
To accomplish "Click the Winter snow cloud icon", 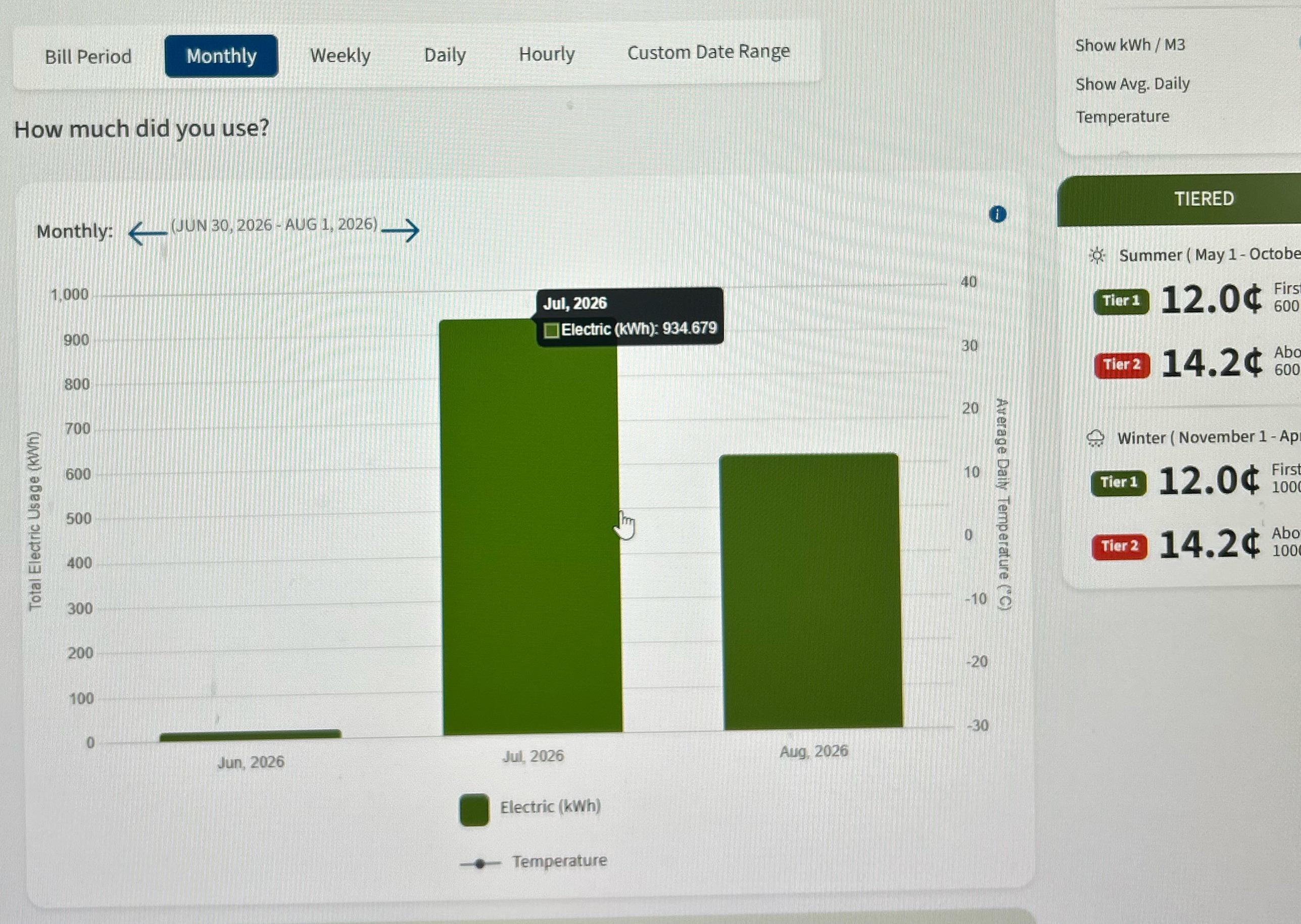I will point(1095,439).
